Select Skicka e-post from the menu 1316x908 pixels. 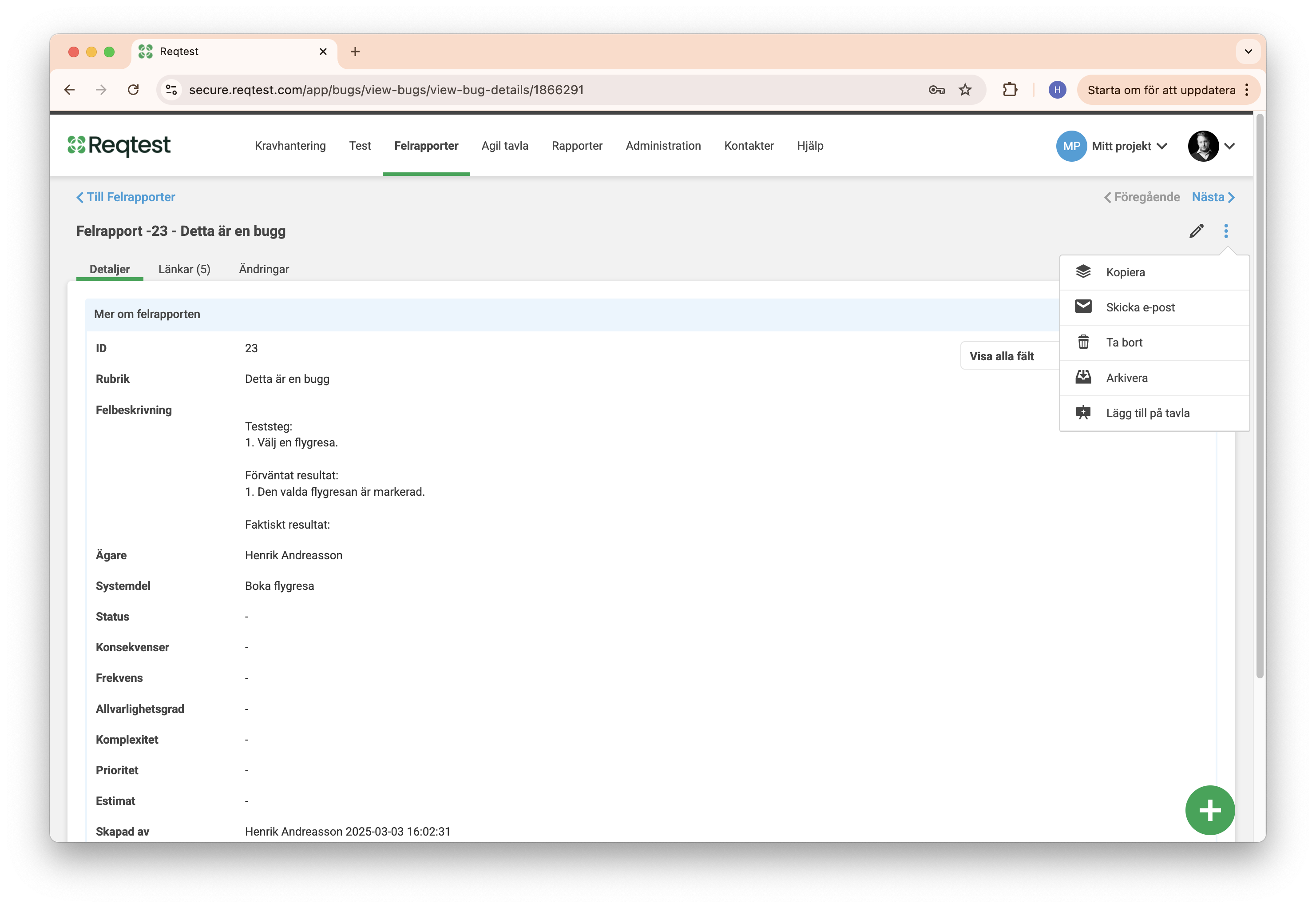coord(1154,307)
